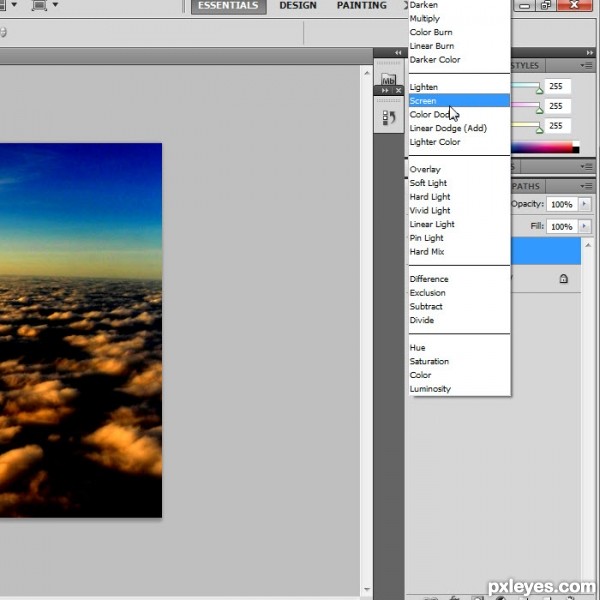The width and height of the screenshot is (600, 600).
Task: Open the Styles panel tab
Action: [x=527, y=65]
